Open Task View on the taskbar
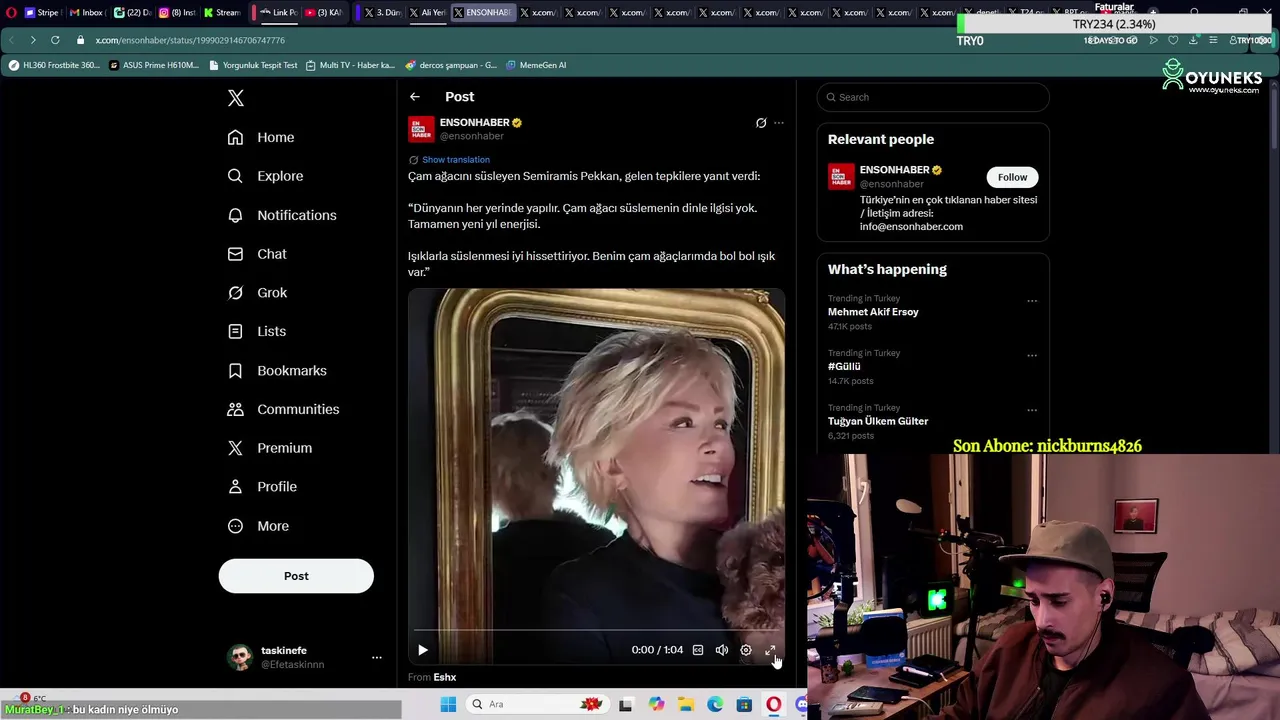This screenshot has width=1280, height=720. [626, 704]
